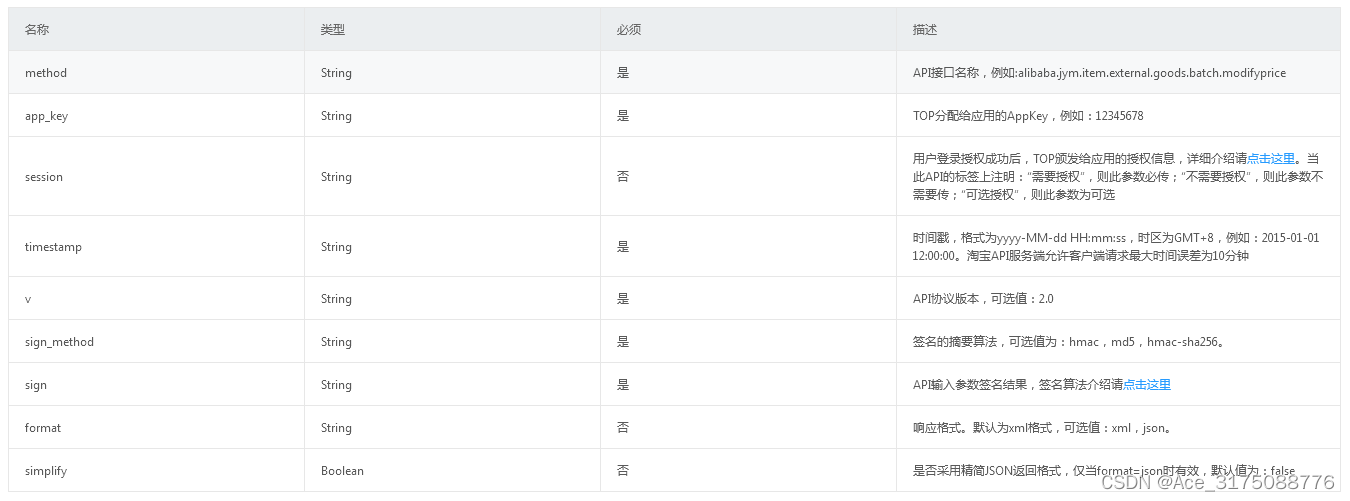Click the Boolean type in simplify row

[342, 471]
